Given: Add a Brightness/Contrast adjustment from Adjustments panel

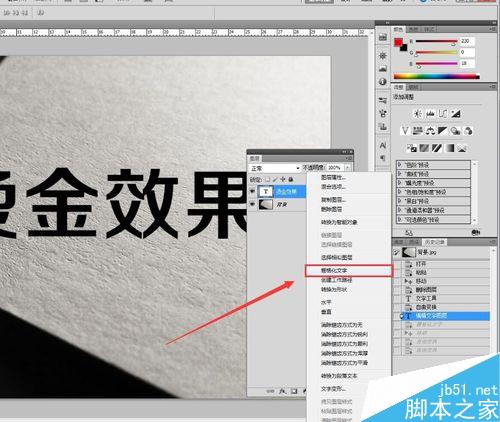Looking at the screenshot, I should (x=417, y=114).
